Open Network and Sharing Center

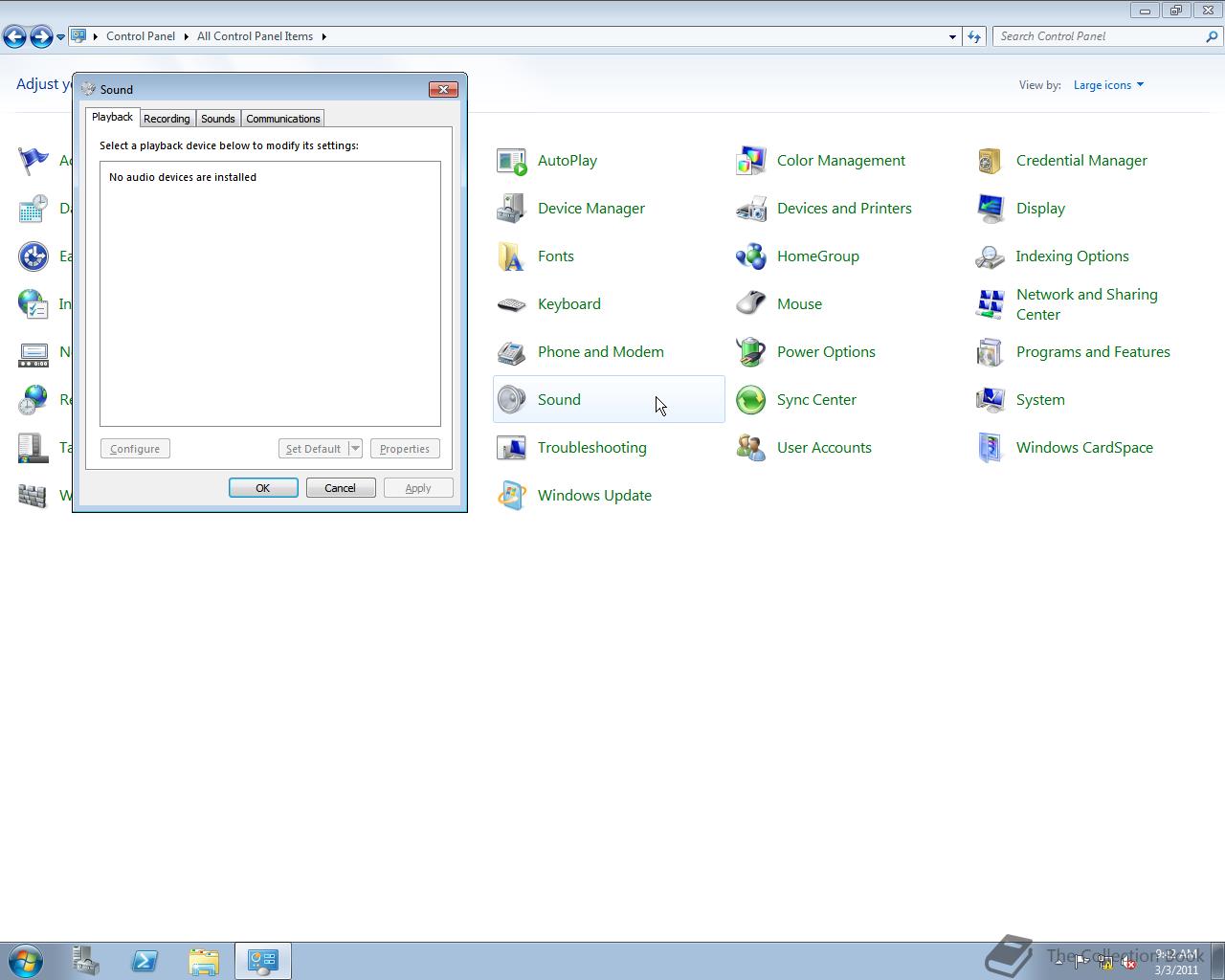[1085, 304]
